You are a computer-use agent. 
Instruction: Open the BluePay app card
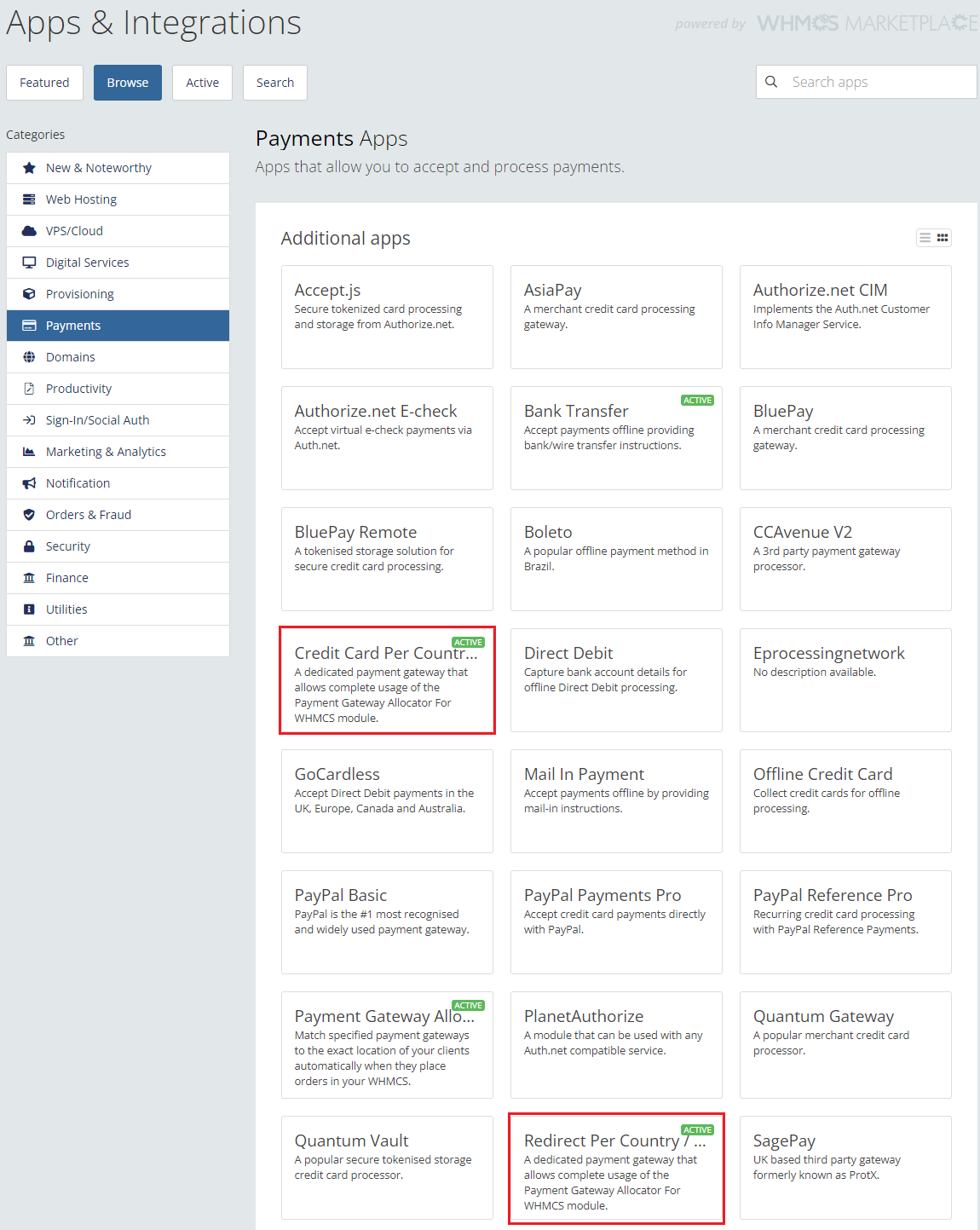(x=845, y=438)
